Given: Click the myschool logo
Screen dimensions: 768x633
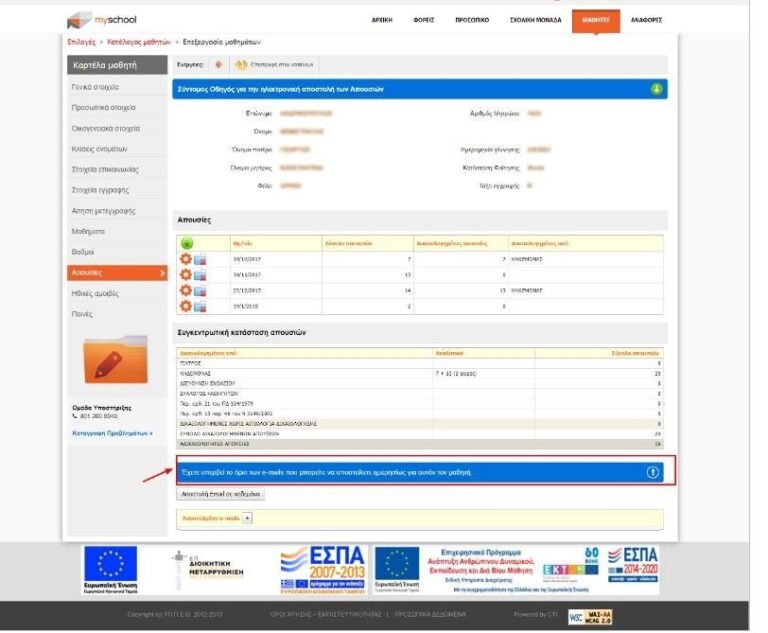Looking at the screenshot, I should 102,20.
